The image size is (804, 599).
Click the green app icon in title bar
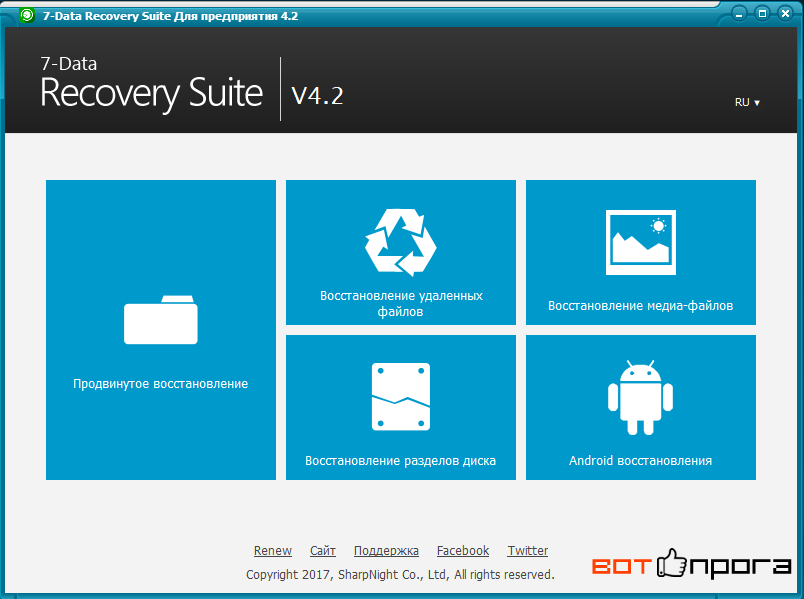[x=27, y=15]
